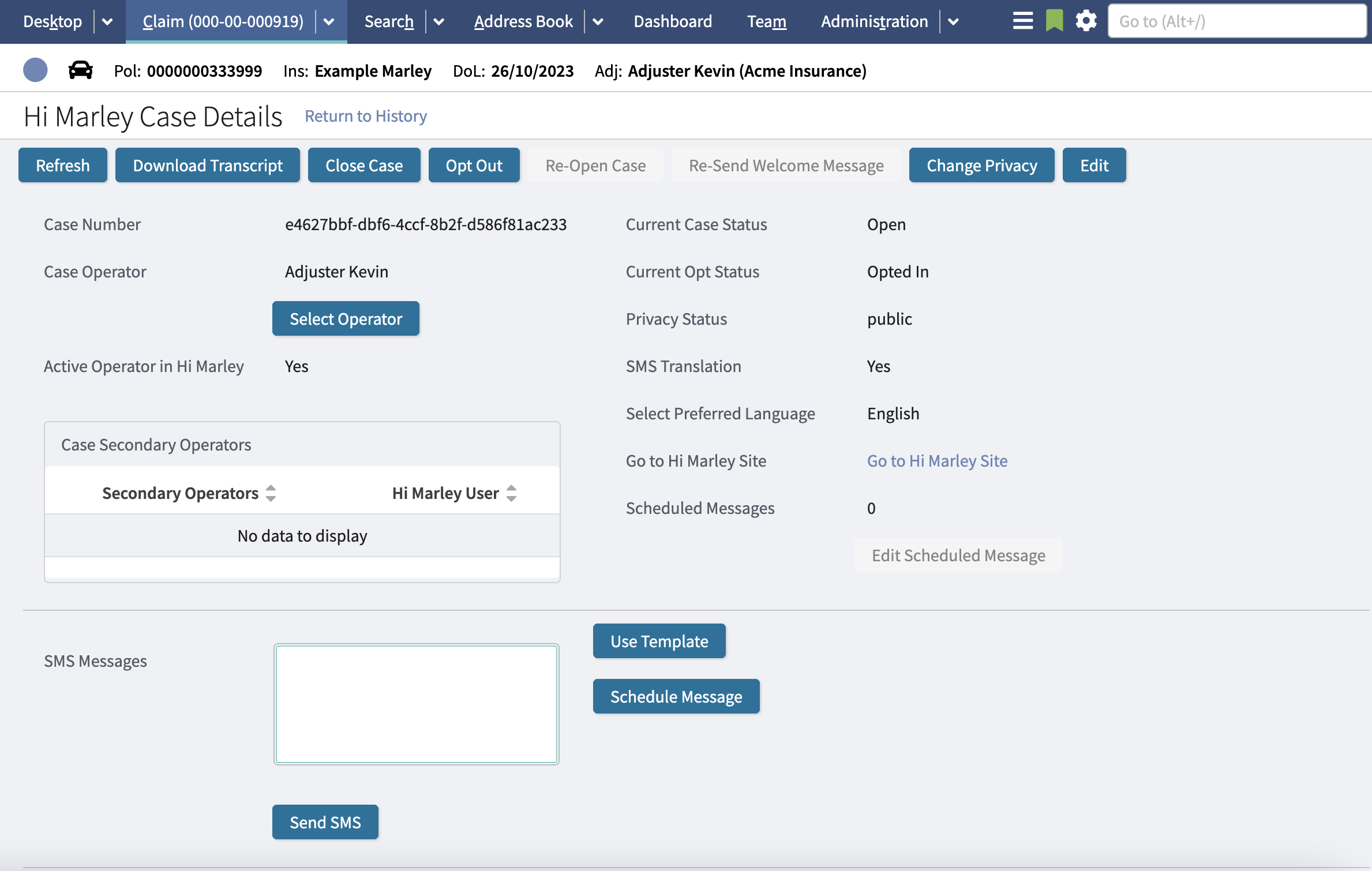Image resolution: width=1372 pixels, height=871 pixels.
Task: Expand the Desktop tab dropdown arrow
Action: coord(107,22)
